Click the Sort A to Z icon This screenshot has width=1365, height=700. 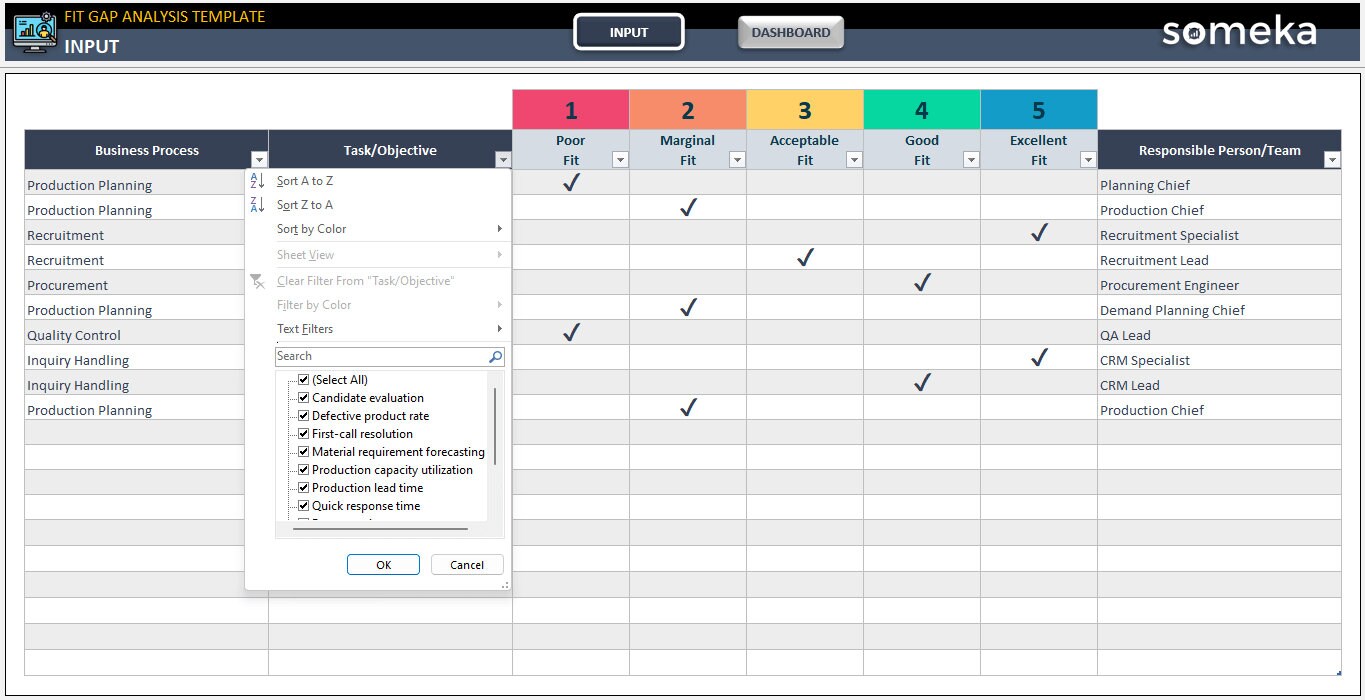click(x=257, y=181)
